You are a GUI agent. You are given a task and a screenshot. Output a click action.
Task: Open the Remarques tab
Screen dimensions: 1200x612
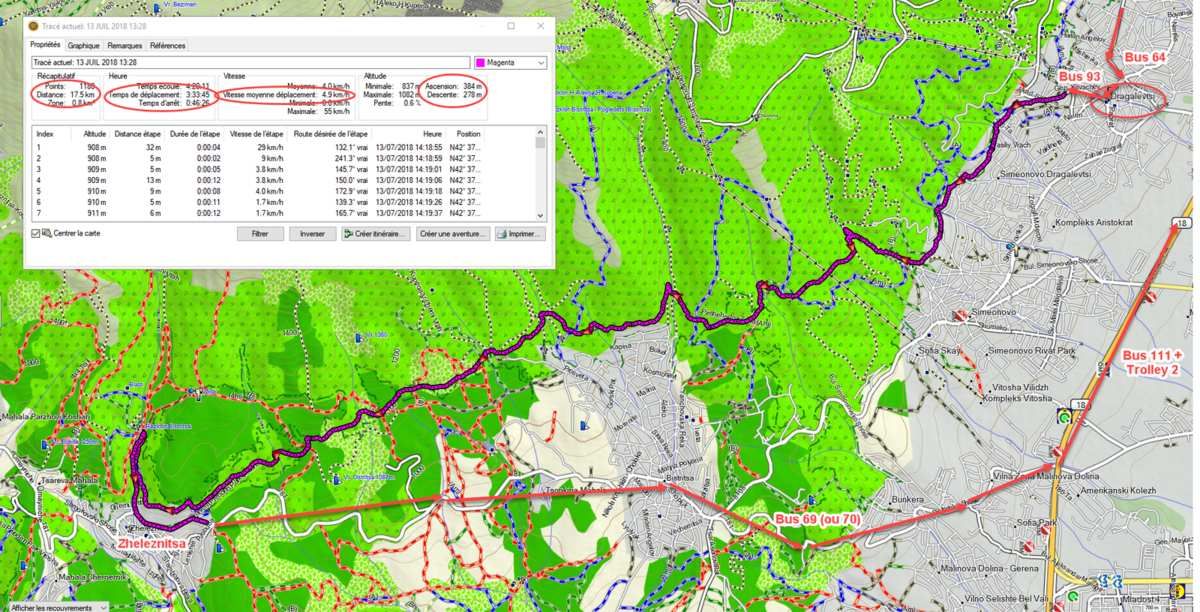point(125,45)
